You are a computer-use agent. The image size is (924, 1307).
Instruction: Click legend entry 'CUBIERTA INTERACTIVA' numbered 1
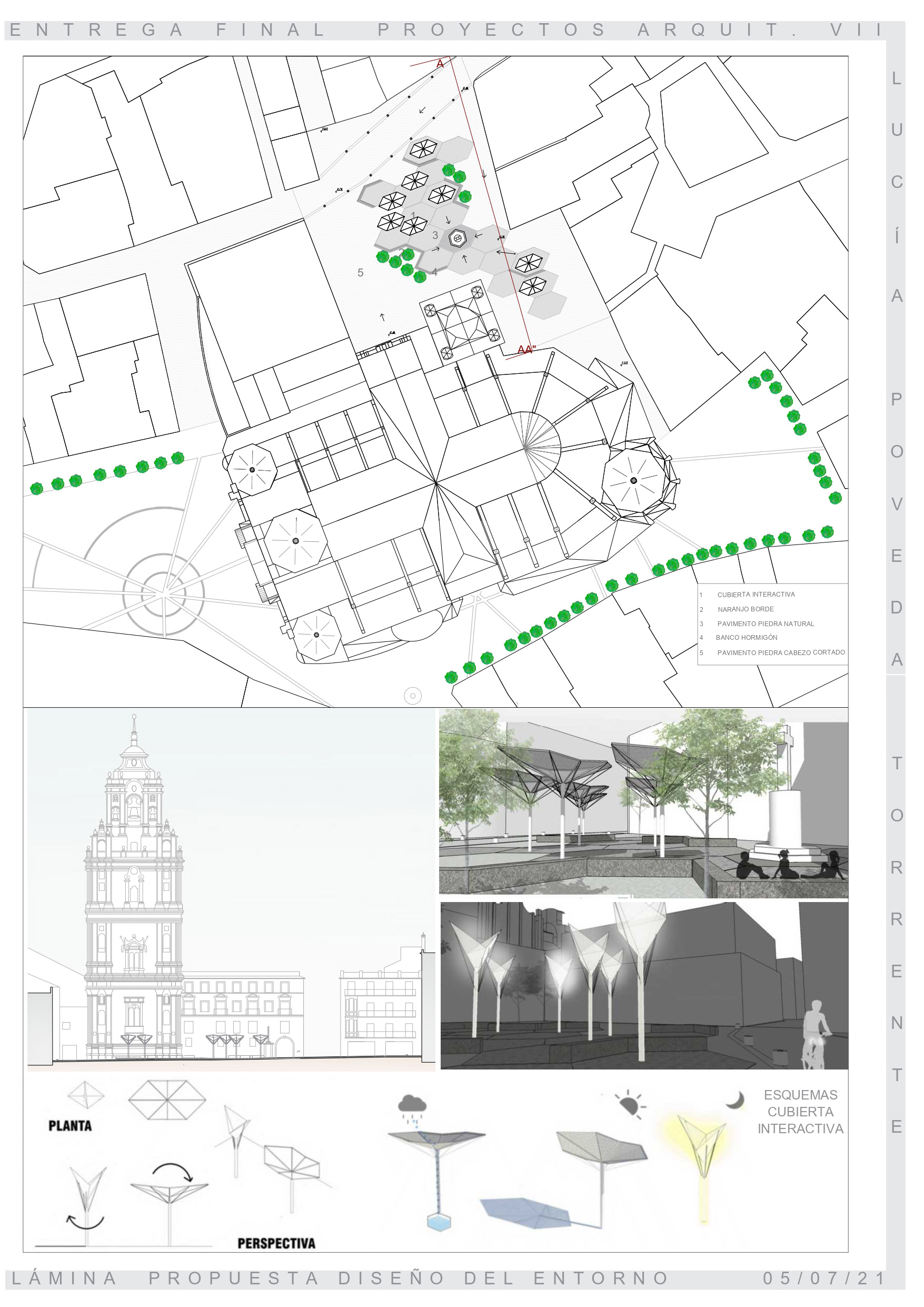pos(755,595)
